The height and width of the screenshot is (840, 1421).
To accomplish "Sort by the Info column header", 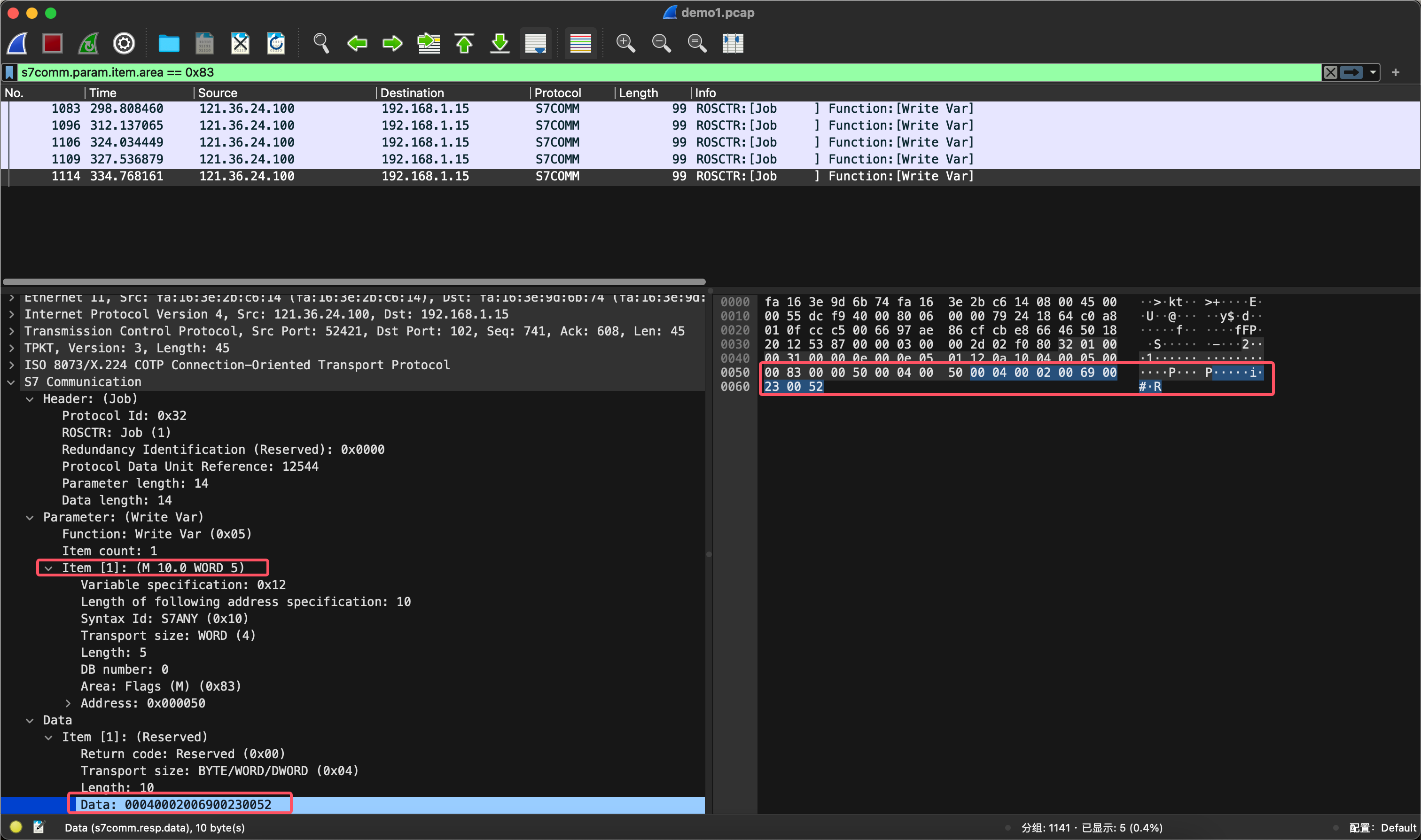I will pyautogui.click(x=1055, y=93).
